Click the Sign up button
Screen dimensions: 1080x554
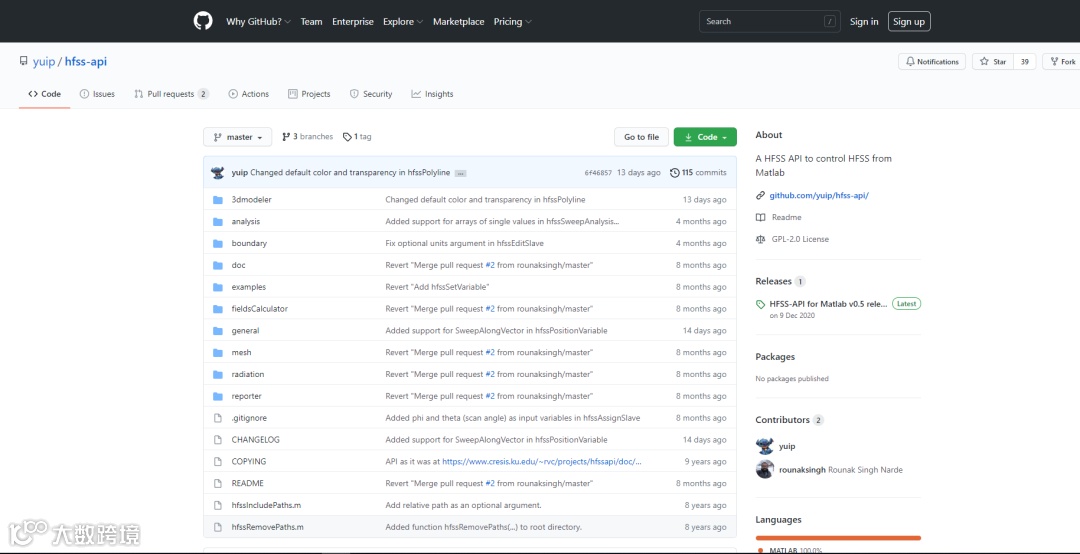point(909,21)
